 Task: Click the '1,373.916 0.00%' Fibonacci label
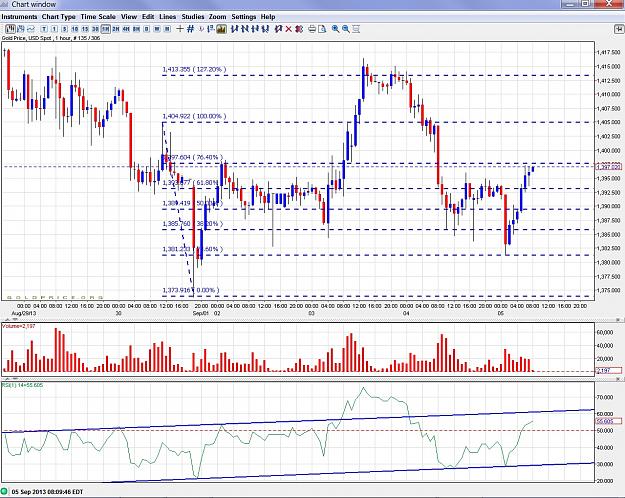[x=191, y=290]
